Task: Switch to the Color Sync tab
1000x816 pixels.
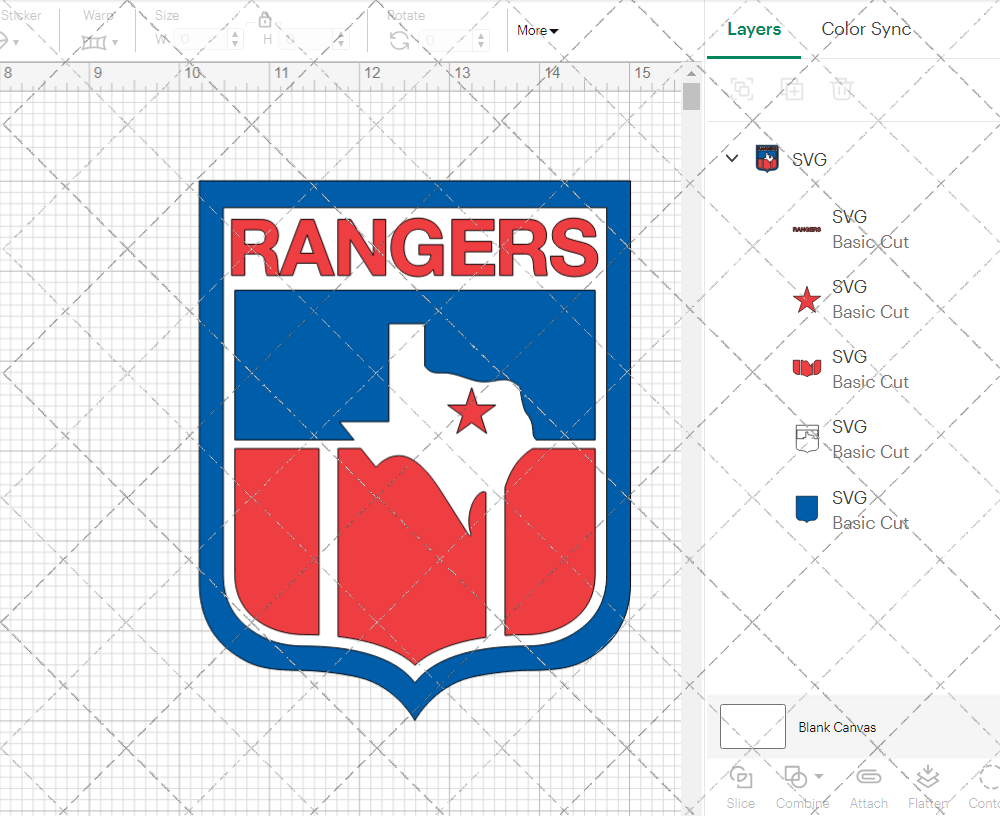Action: pos(866,29)
